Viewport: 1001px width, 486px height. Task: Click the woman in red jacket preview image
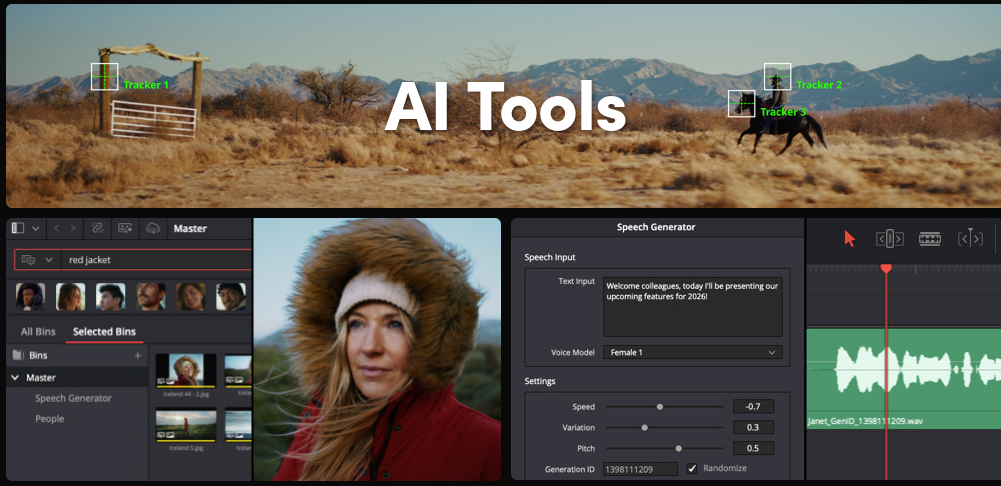377,349
